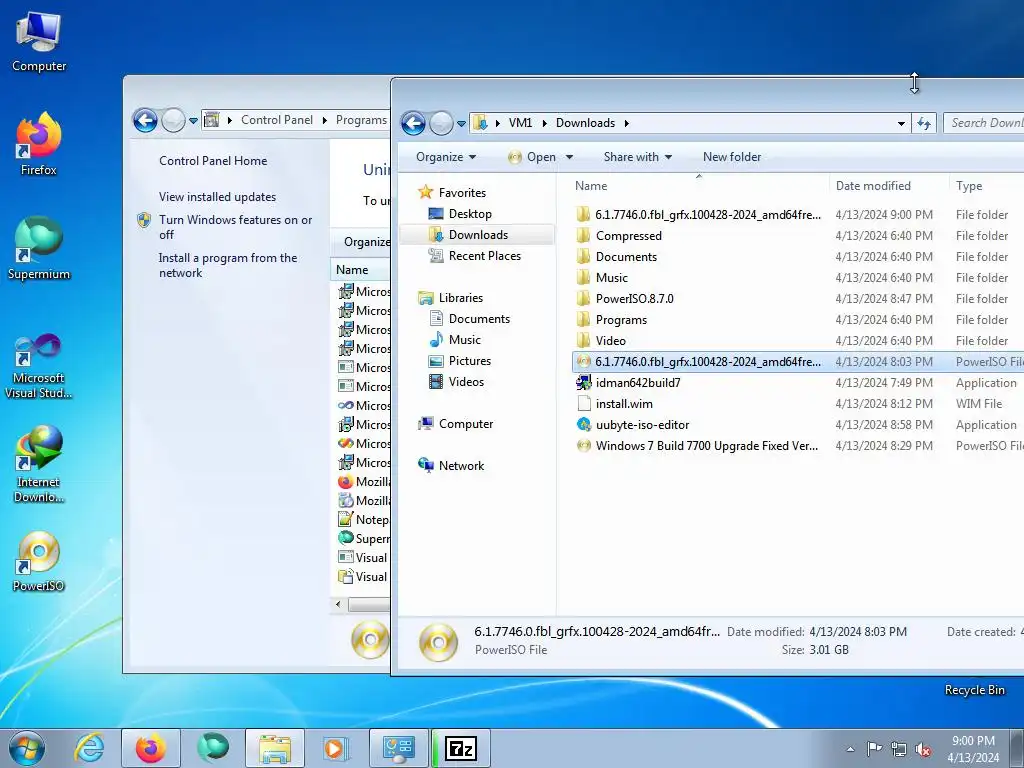
Task: Open the network tray icon
Action: click(899, 749)
